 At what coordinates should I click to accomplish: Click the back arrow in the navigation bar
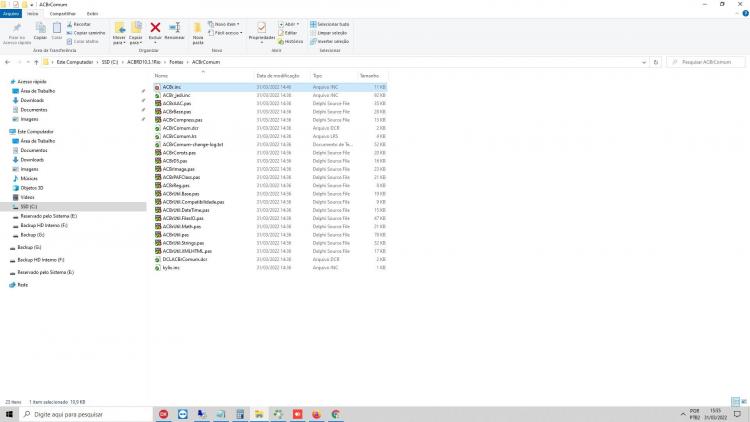click(x=8, y=62)
